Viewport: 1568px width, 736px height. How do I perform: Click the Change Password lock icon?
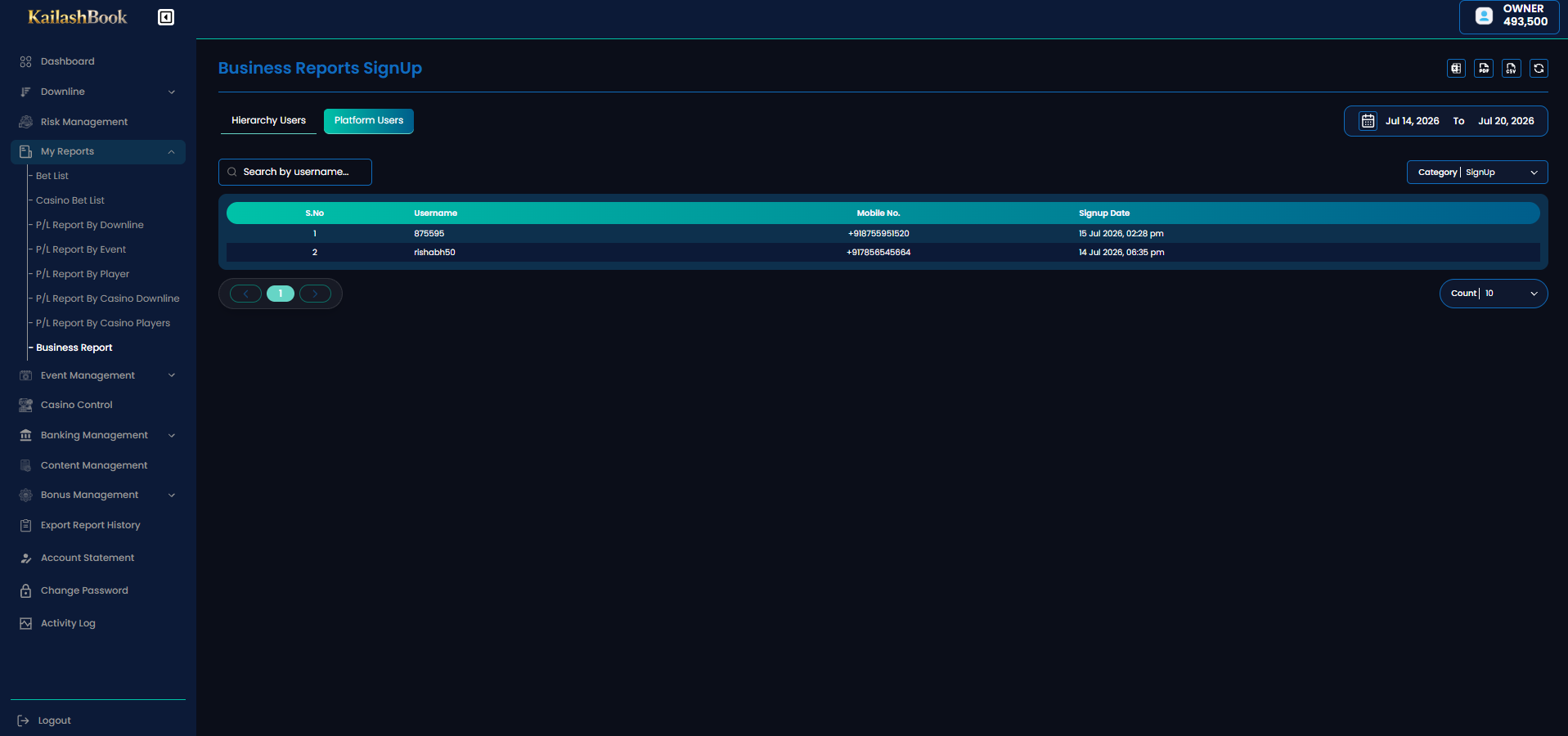(25, 590)
